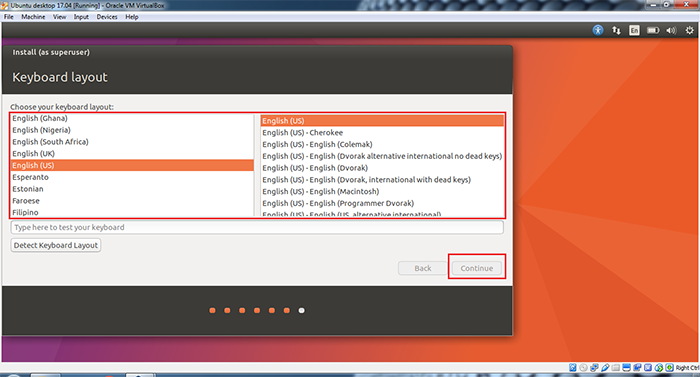Viewport: 700px width, 377px height.
Task: Select English (Ghana) layout
Action: 132,118
